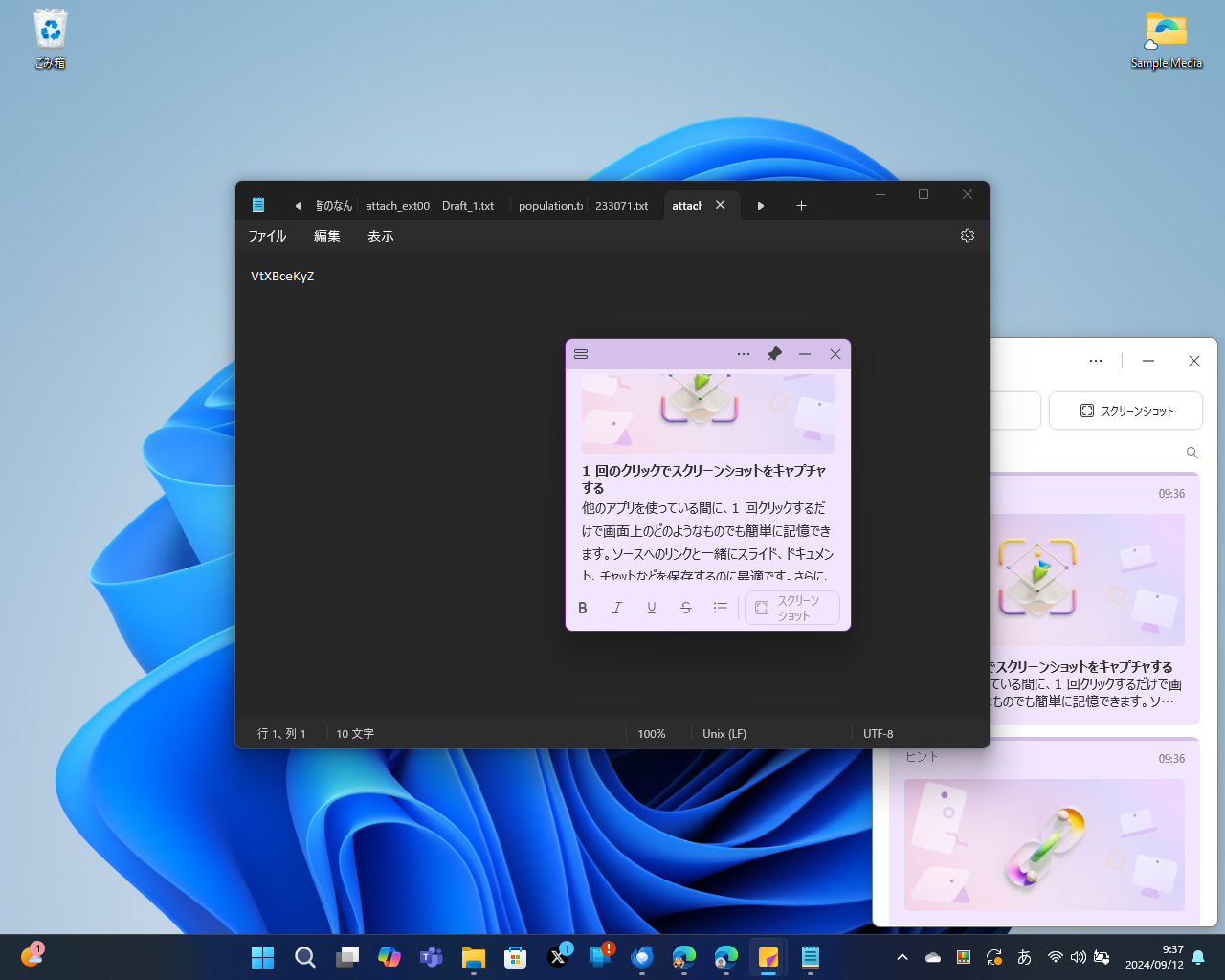Search notes using the magnifier icon
The width and height of the screenshot is (1225, 980).
[x=1192, y=452]
